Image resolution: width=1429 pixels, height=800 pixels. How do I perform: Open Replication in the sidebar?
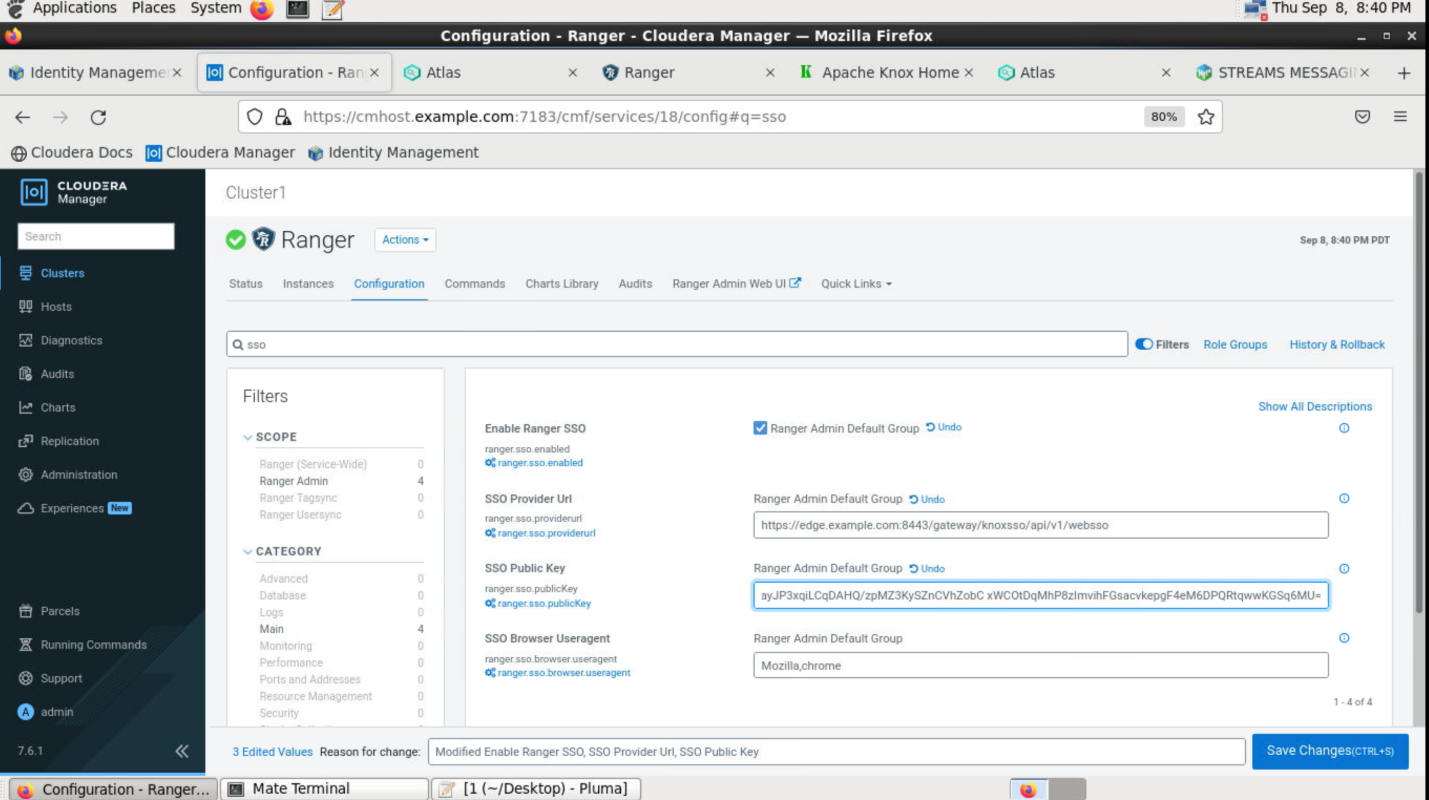pyautogui.click(x=59, y=441)
